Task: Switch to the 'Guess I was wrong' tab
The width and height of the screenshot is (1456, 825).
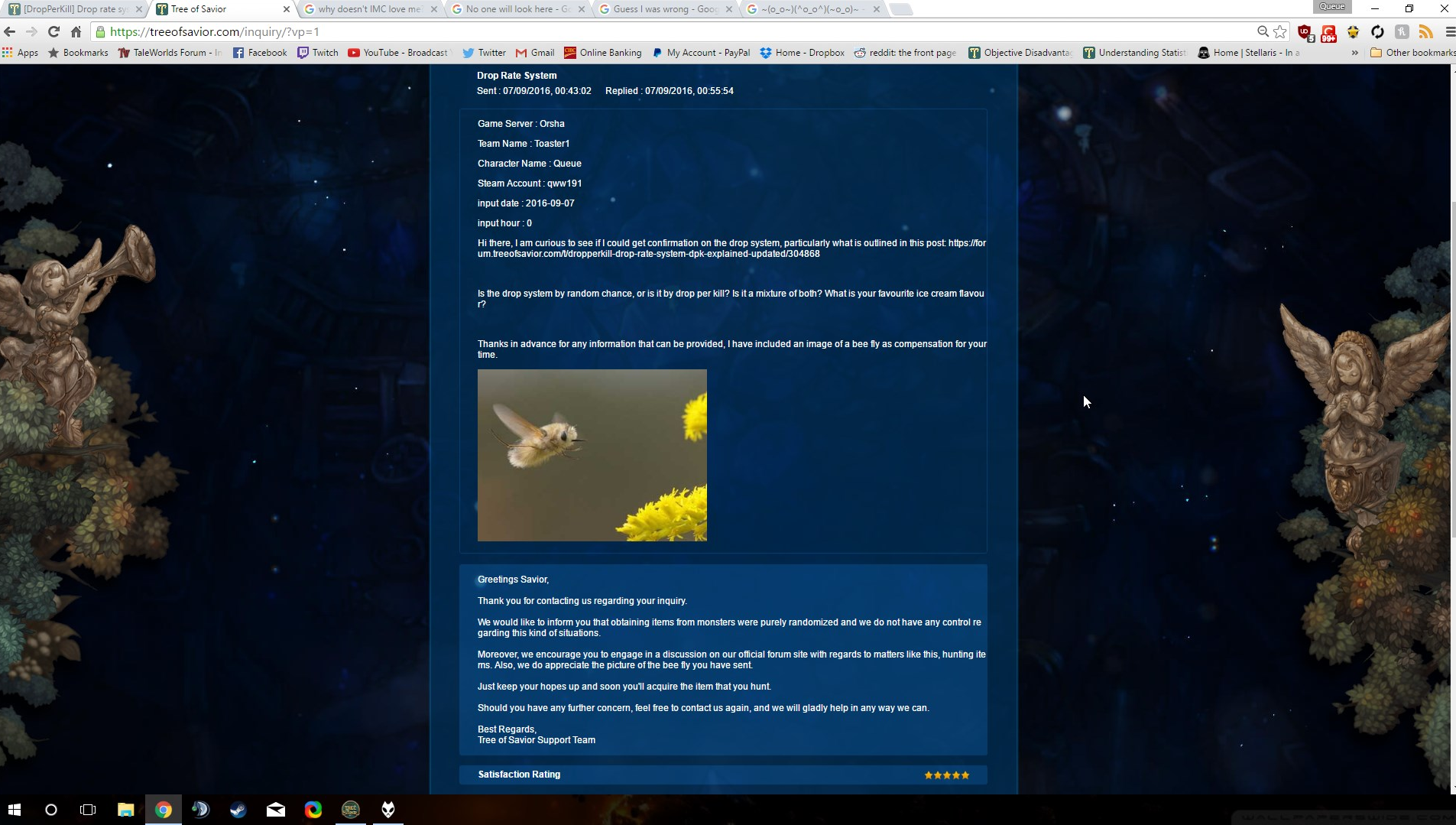Action: pos(665,9)
